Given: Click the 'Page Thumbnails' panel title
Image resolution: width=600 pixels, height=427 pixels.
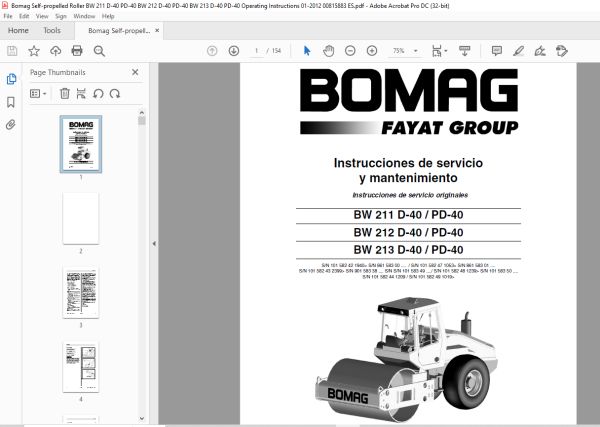Looking at the screenshot, I should click(57, 72).
